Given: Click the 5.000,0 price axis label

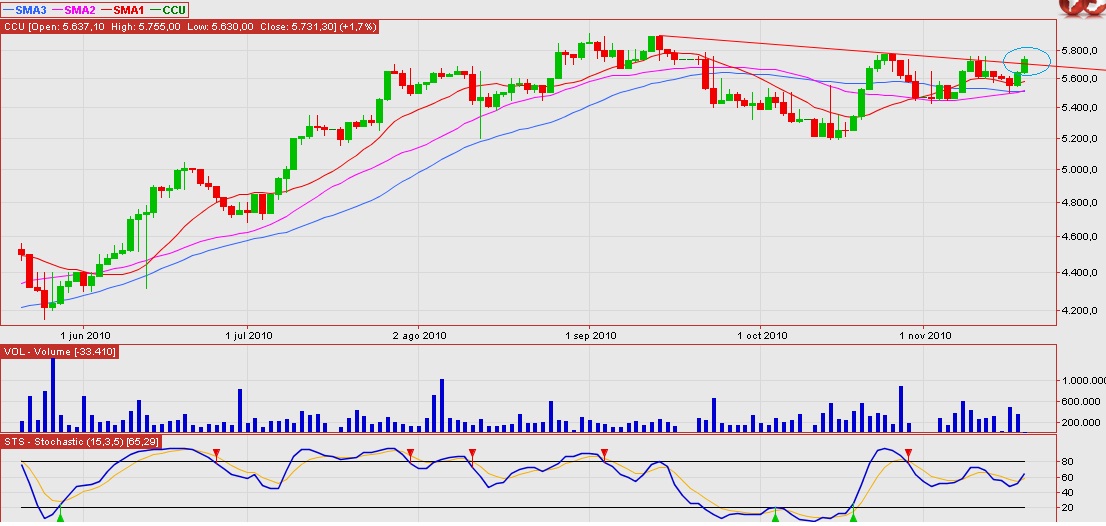Looking at the screenshot, I should pyautogui.click(x=1079, y=170).
